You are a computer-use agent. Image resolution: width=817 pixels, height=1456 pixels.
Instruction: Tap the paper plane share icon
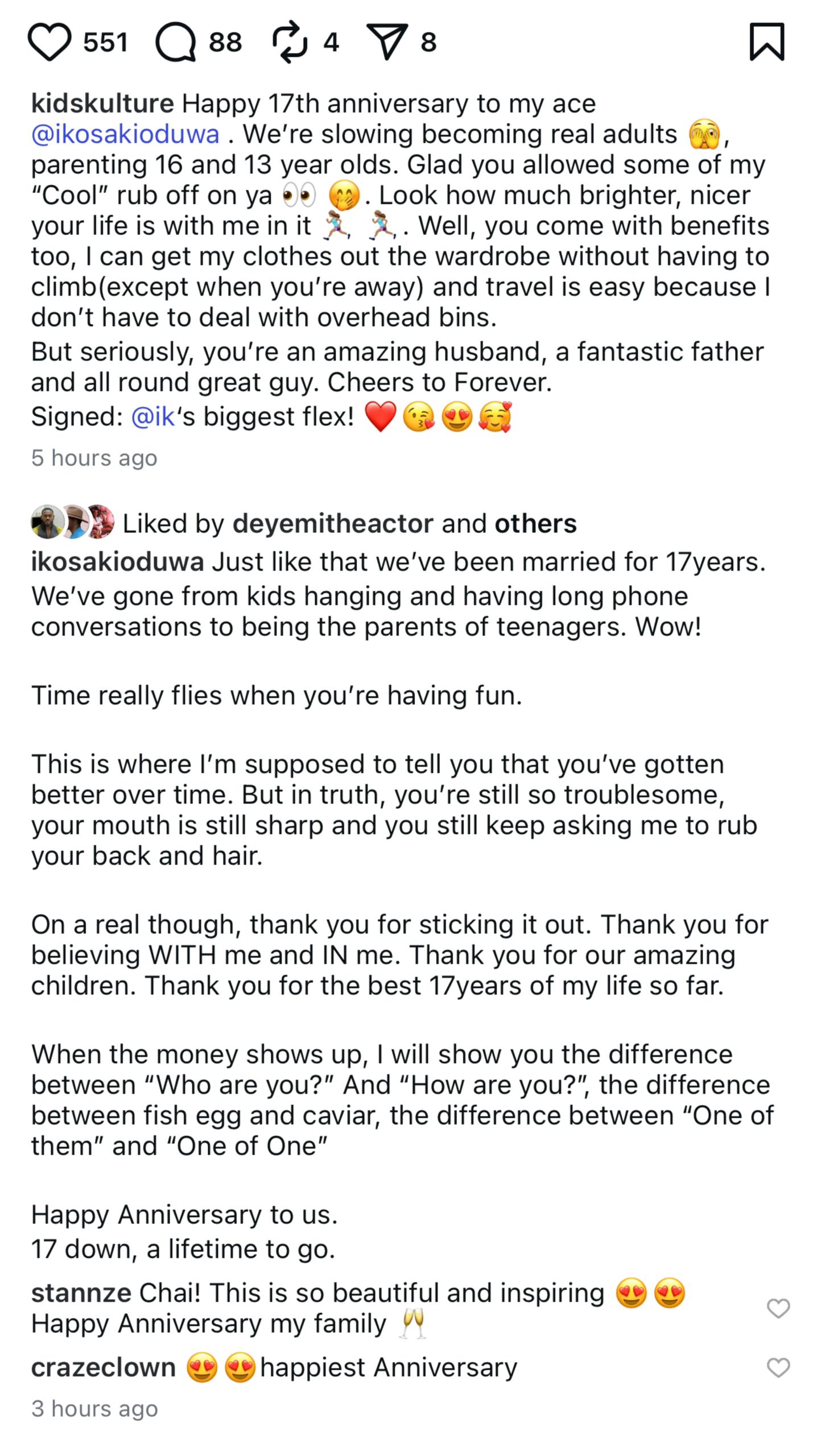pyautogui.click(x=387, y=42)
